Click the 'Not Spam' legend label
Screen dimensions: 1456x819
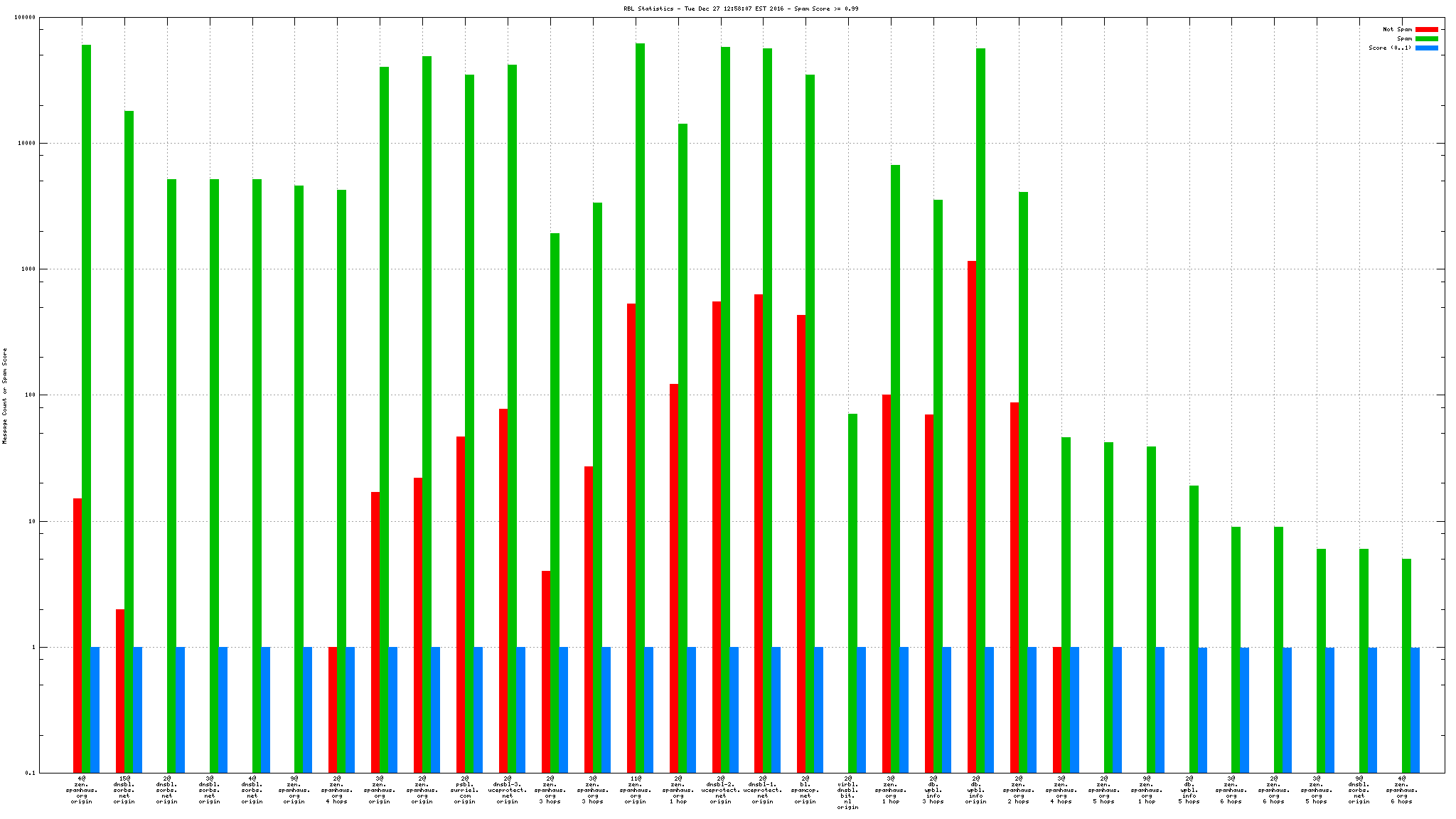coord(1396,29)
